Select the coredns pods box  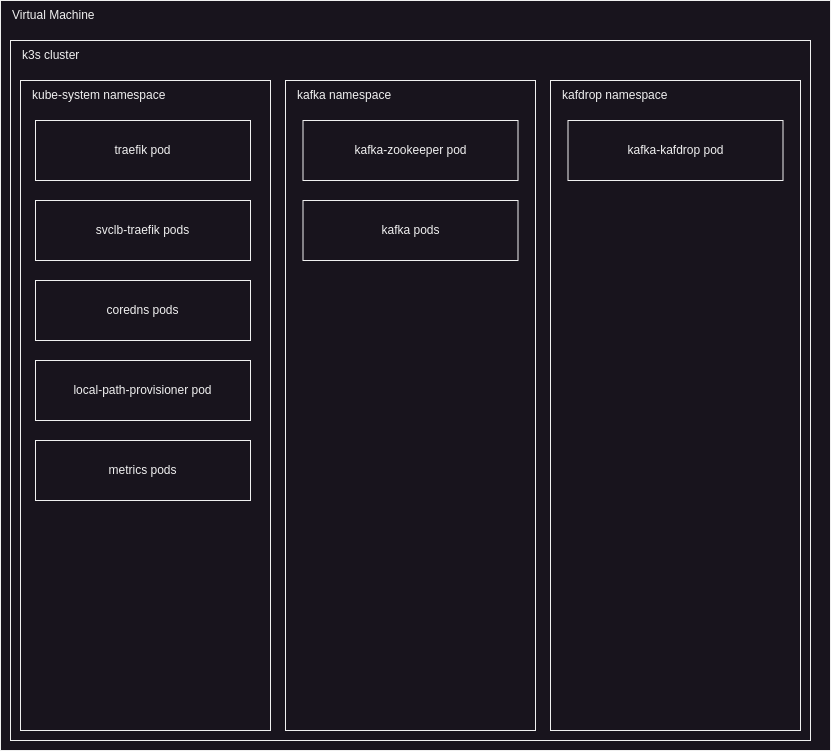pyautogui.click(x=143, y=311)
